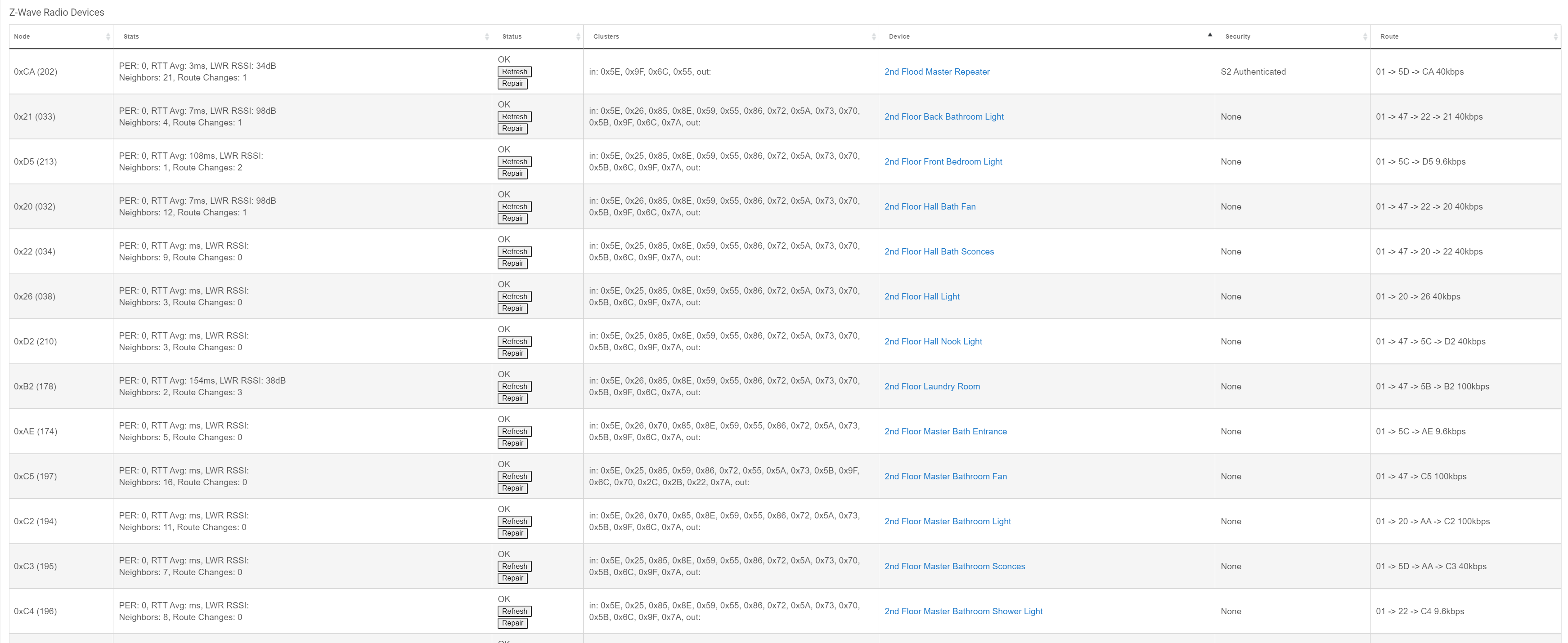
Task: Open 2nd Floor Front Bedroom Light
Action: pos(943,162)
